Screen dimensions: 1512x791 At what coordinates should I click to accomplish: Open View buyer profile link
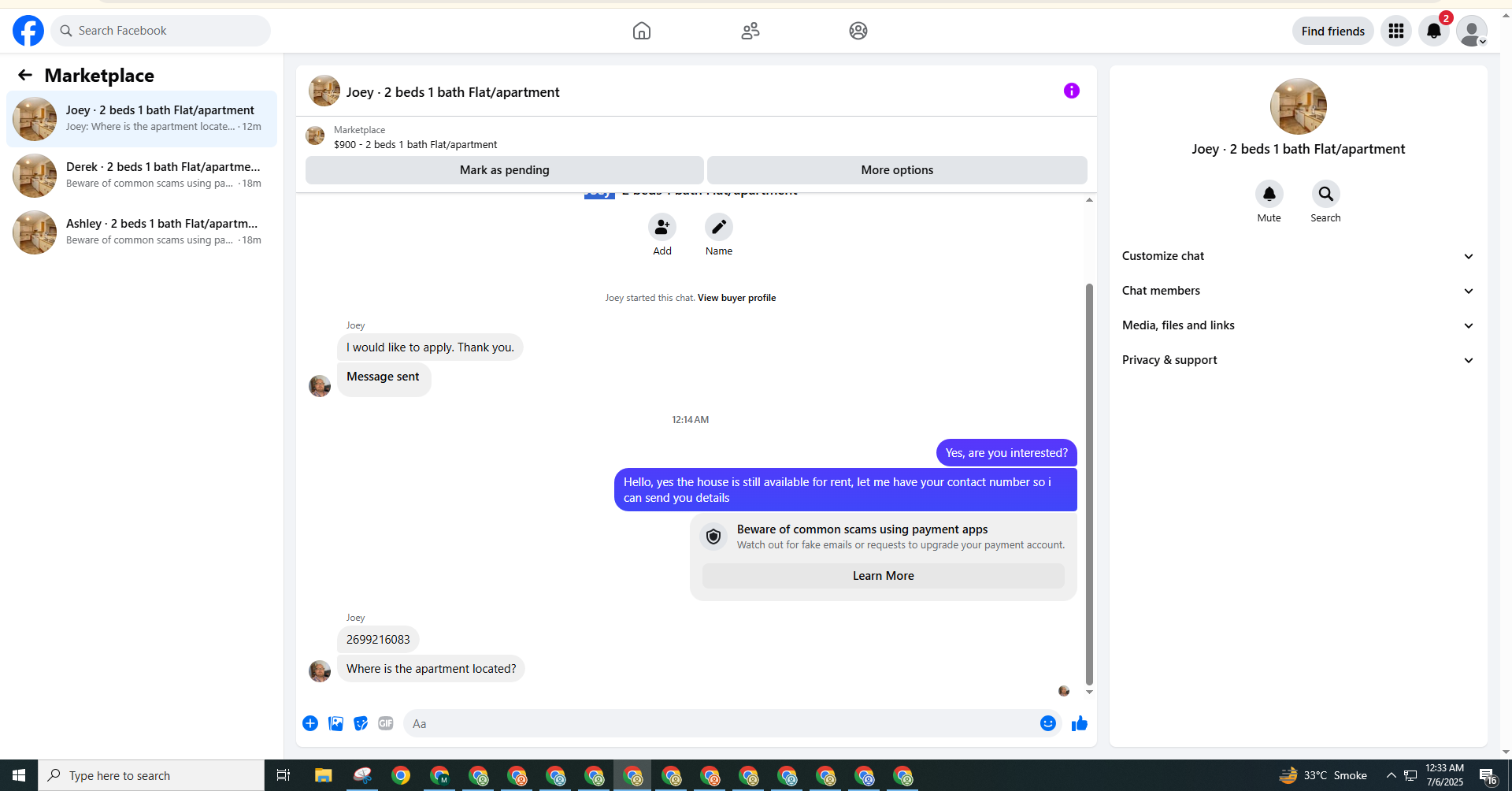[x=736, y=298]
